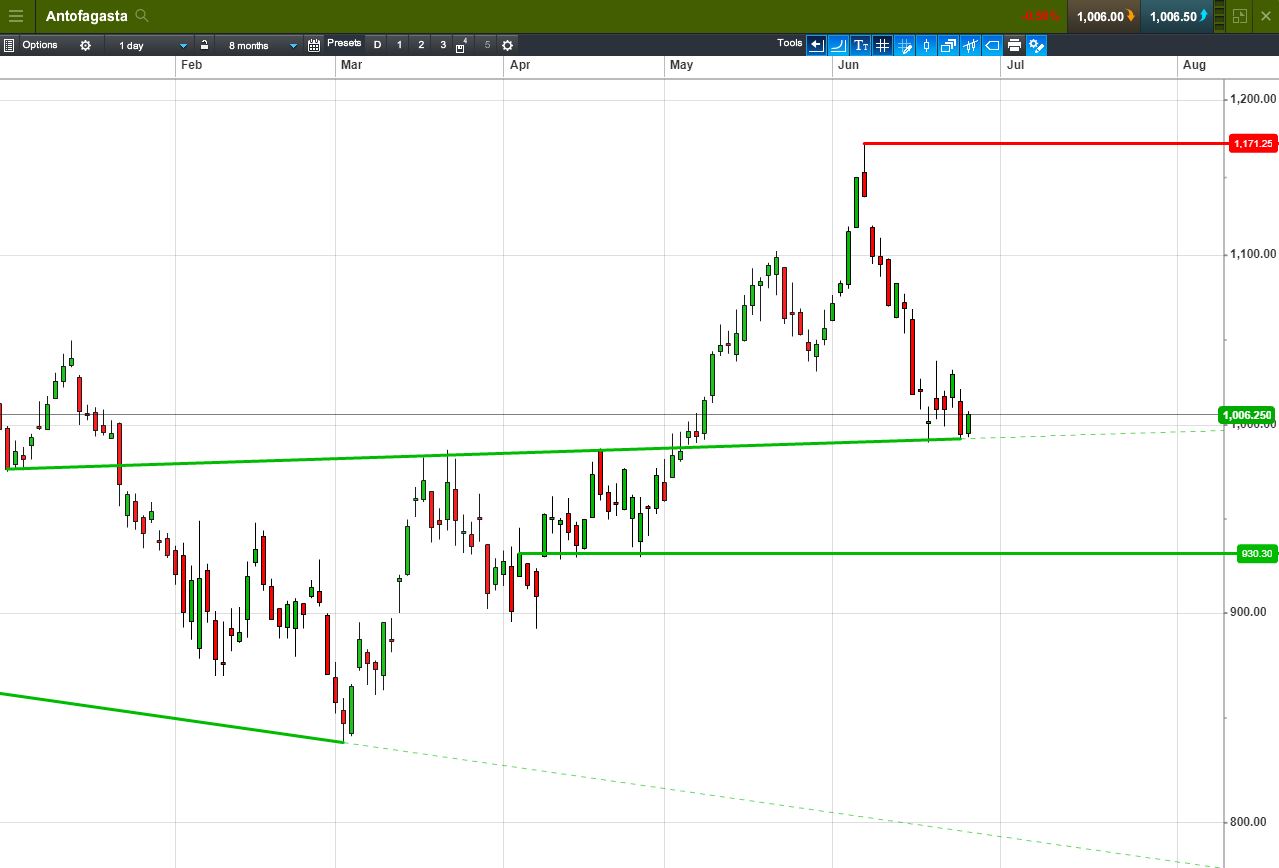Select preset 2
The height and width of the screenshot is (868, 1279).
pyautogui.click(x=421, y=45)
